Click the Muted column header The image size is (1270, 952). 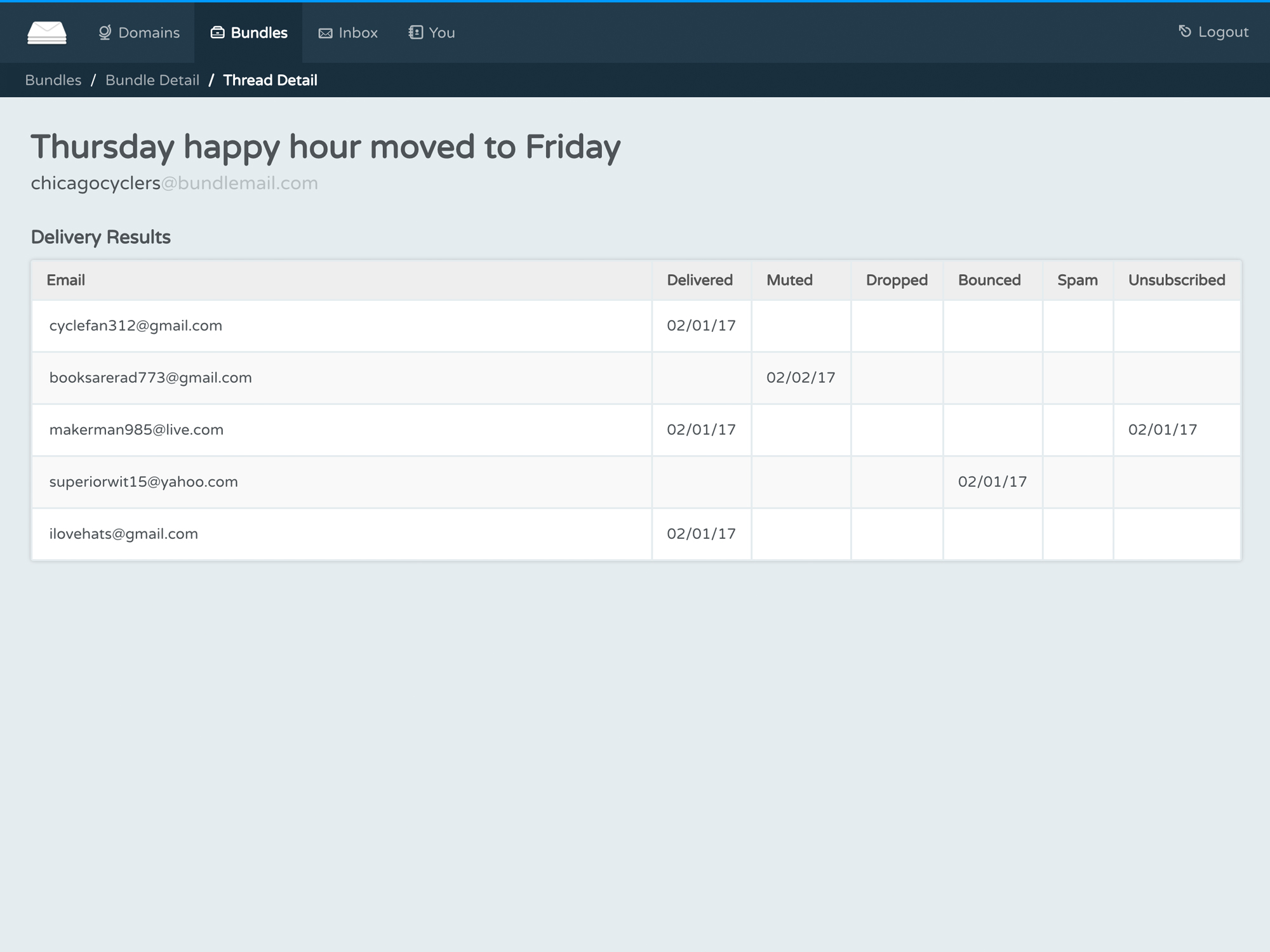(801, 280)
